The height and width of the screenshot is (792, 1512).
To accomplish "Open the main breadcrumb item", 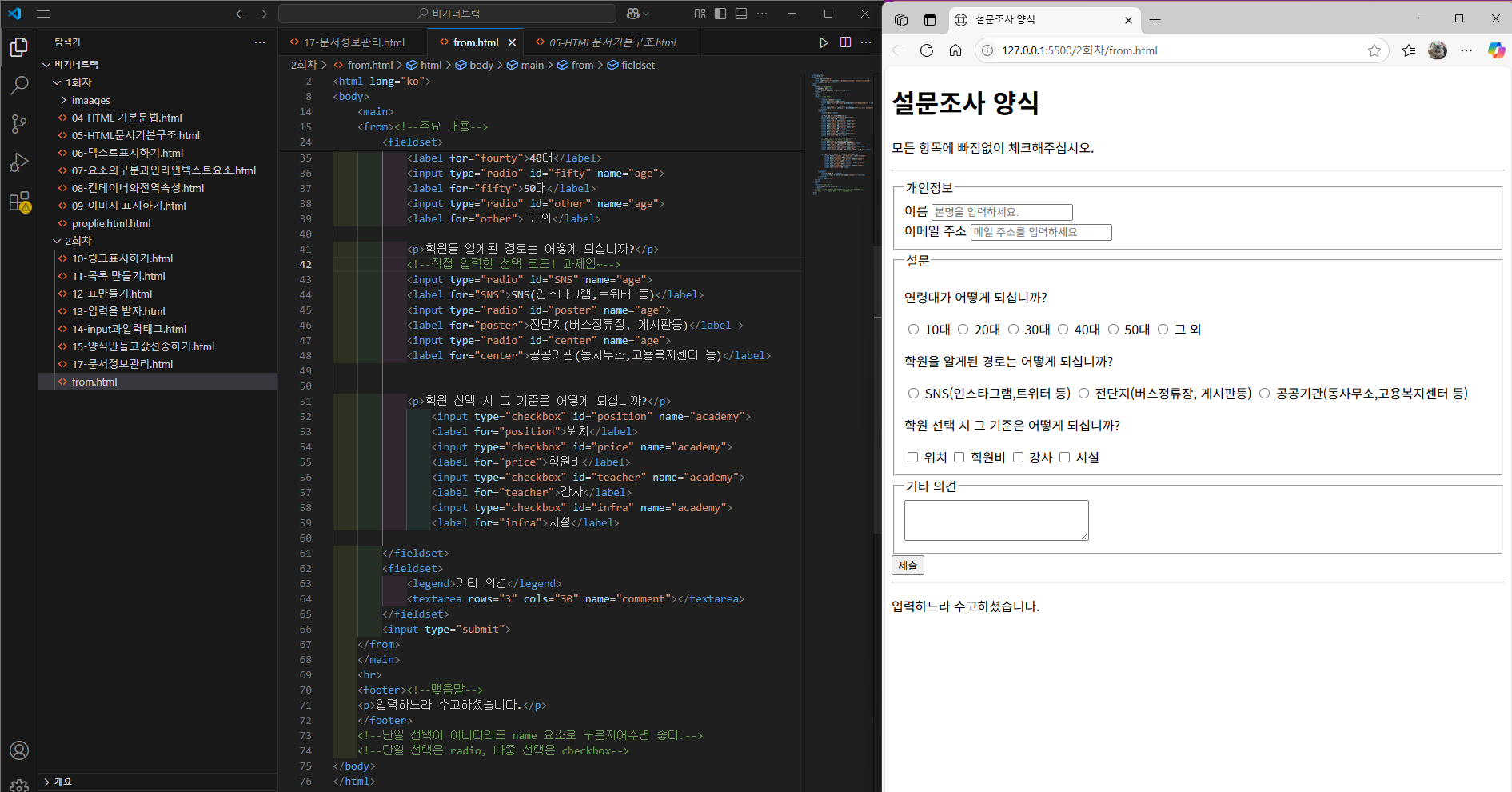I will (525, 65).
